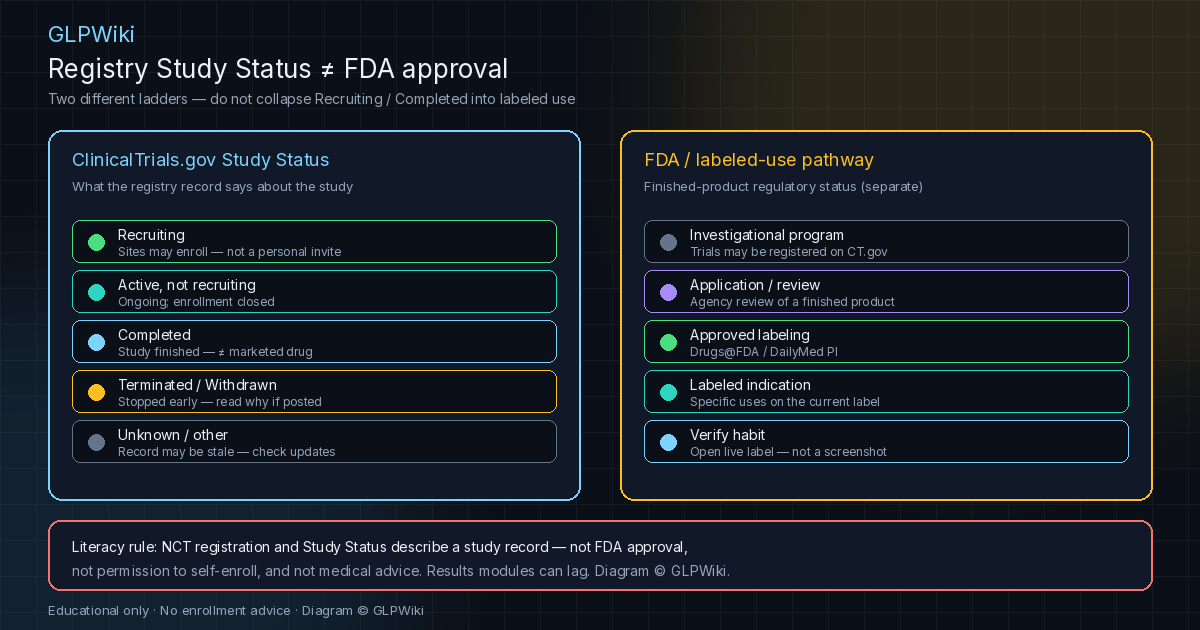Click the GLPWiki title at top
Viewport: 1200px width, 630px height.
[x=91, y=35]
